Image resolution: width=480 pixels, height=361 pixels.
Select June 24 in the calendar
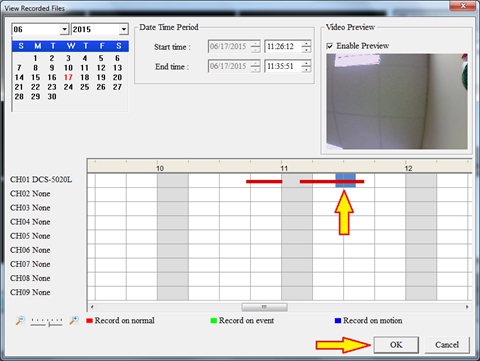(68, 87)
